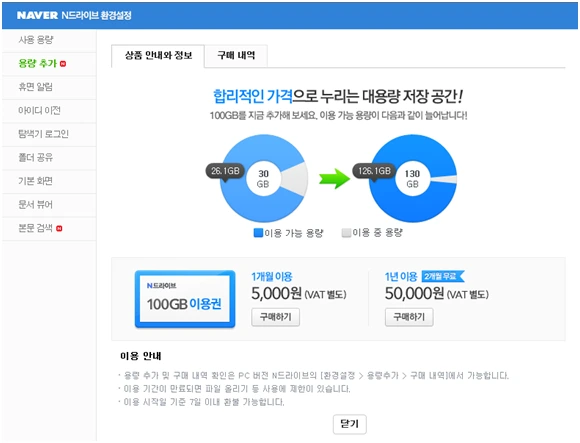Viewport: 580px width, 443px height.
Task: Click the 2개월 무료 ribbon badge
Action: pyautogui.click(x=442, y=276)
